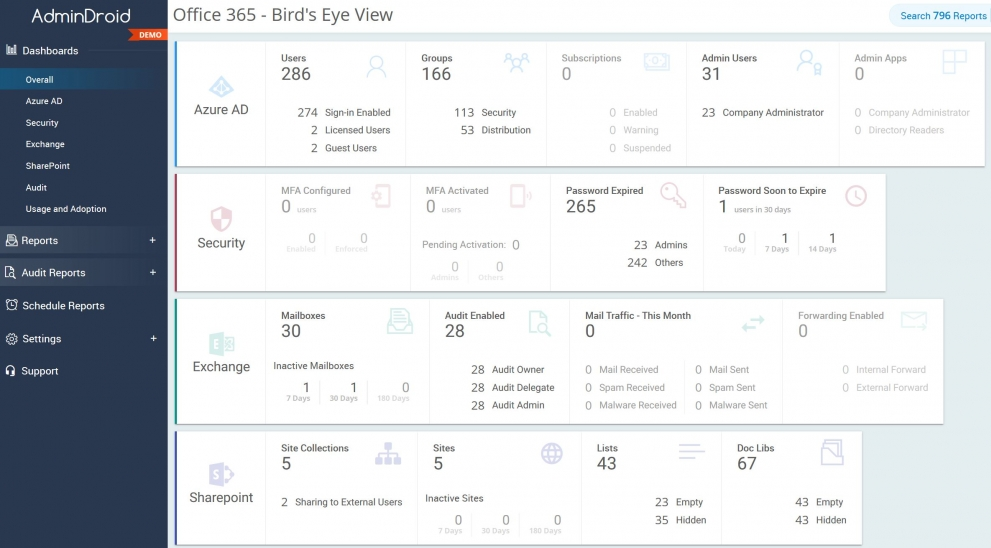Open the 274 Sign-in Enabled users

click(344, 113)
